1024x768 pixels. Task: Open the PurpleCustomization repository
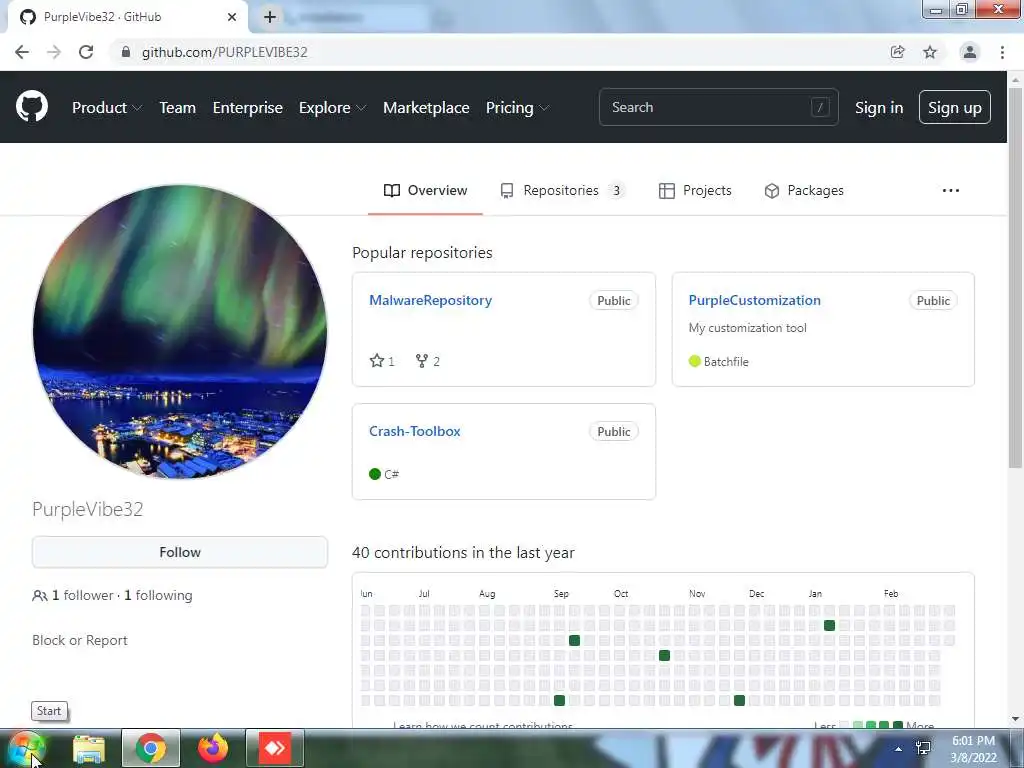(x=754, y=300)
